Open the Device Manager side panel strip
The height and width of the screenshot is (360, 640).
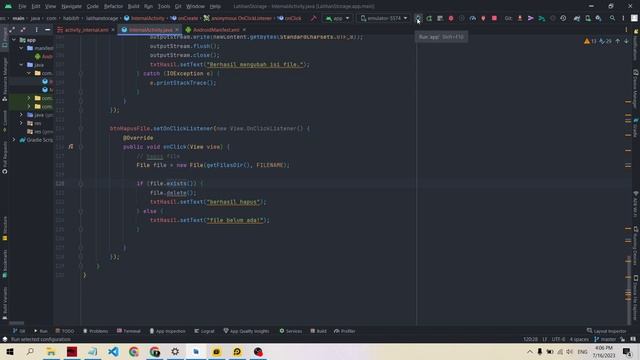click(636, 88)
